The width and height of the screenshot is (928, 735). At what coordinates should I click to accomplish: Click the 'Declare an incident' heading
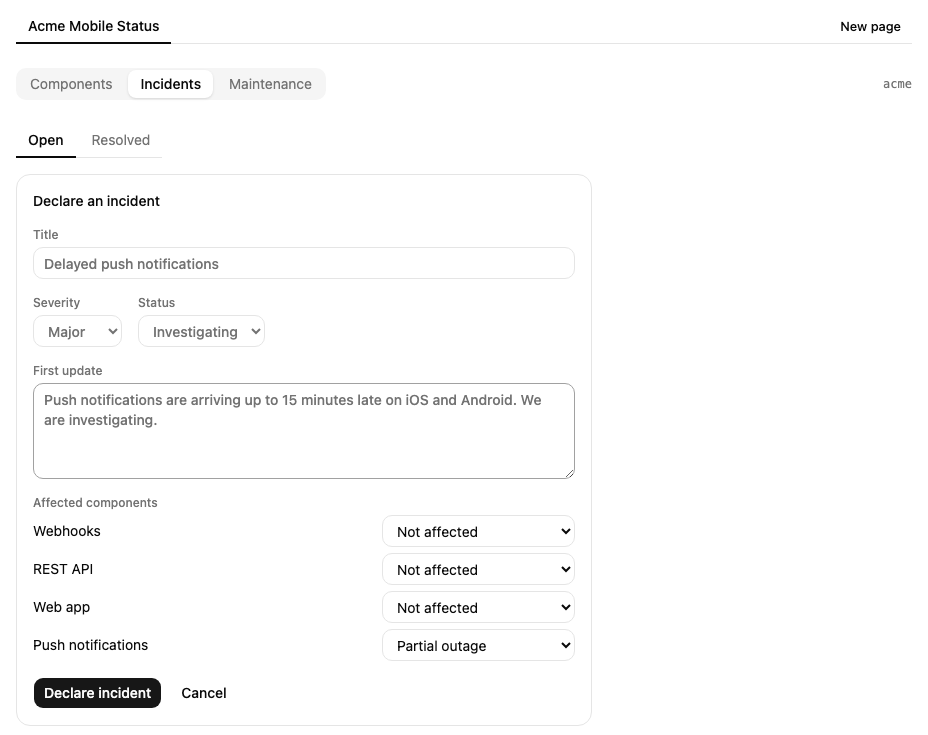[96, 201]
